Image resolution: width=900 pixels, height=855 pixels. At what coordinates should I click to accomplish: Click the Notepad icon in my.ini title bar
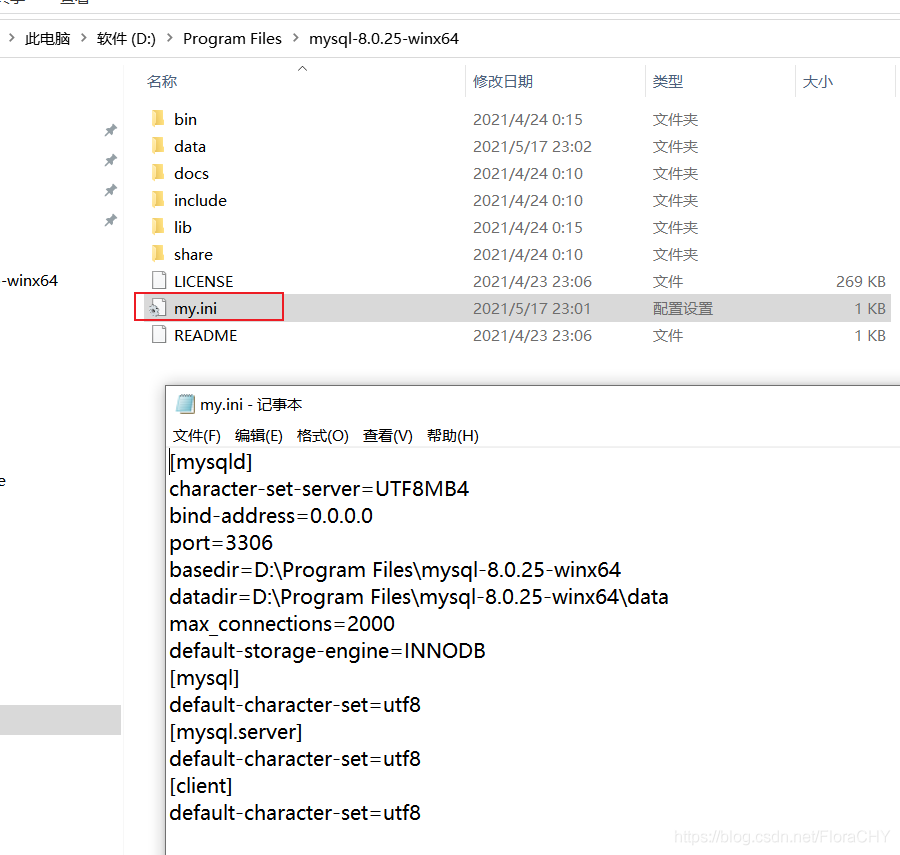click(185, 404)
